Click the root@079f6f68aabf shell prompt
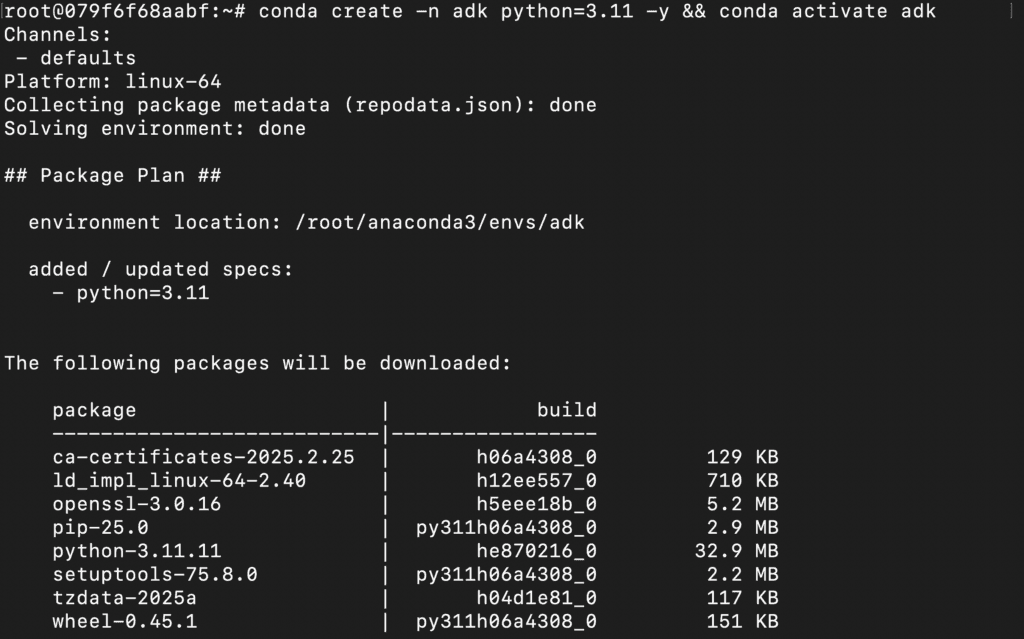The height and width of the screenshot is (639, 1024). click(124, 12)
